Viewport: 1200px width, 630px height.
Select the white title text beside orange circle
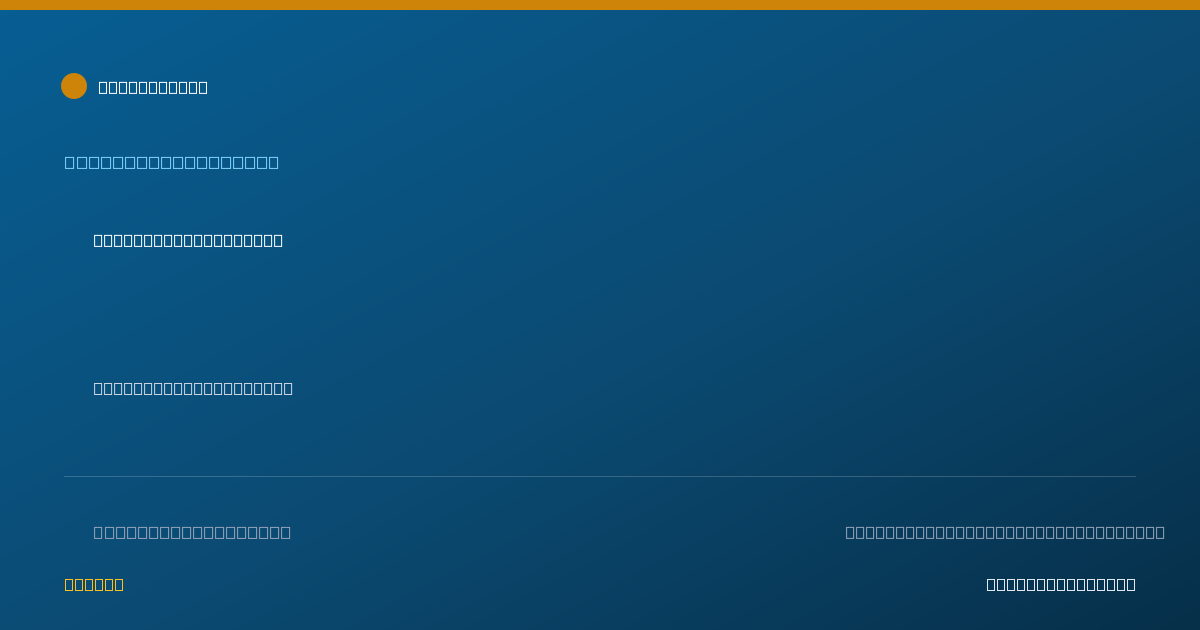pos(153,87)
